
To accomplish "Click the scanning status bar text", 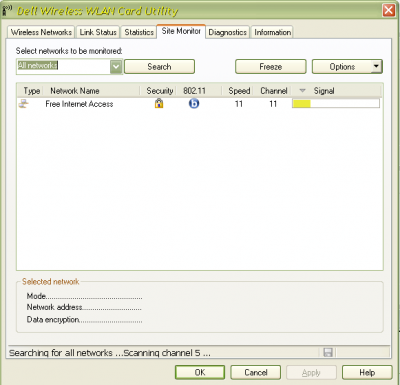I will [110, 353].
